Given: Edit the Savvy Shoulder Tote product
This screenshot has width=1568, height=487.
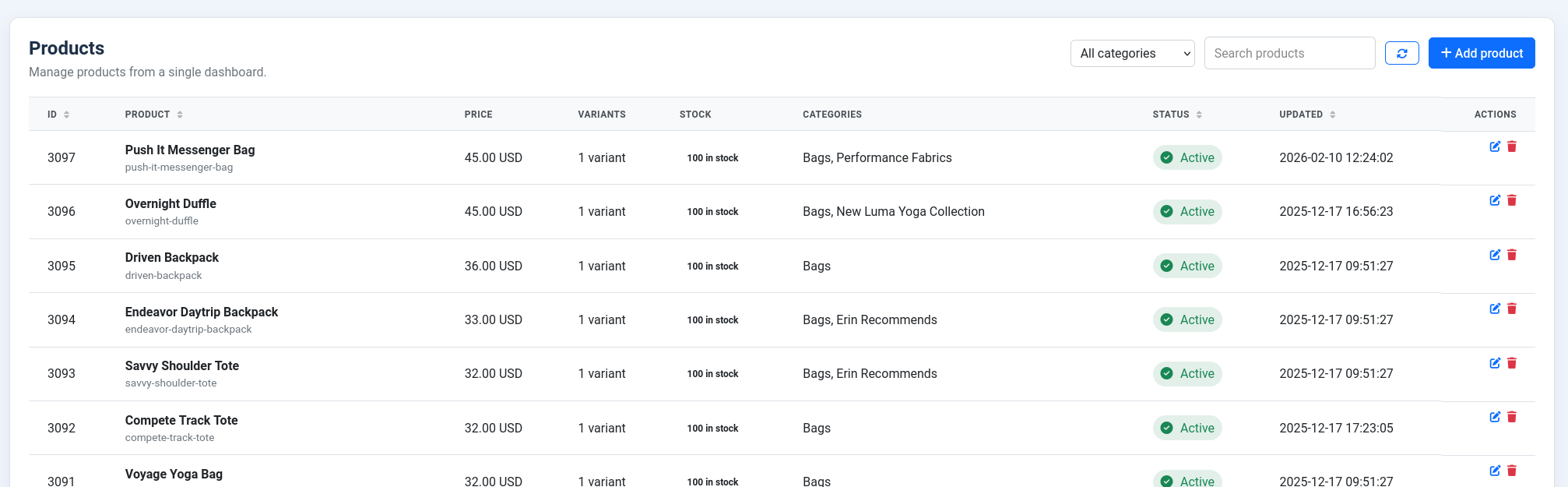Looking at the screenshot, I should pos(1495,363).
